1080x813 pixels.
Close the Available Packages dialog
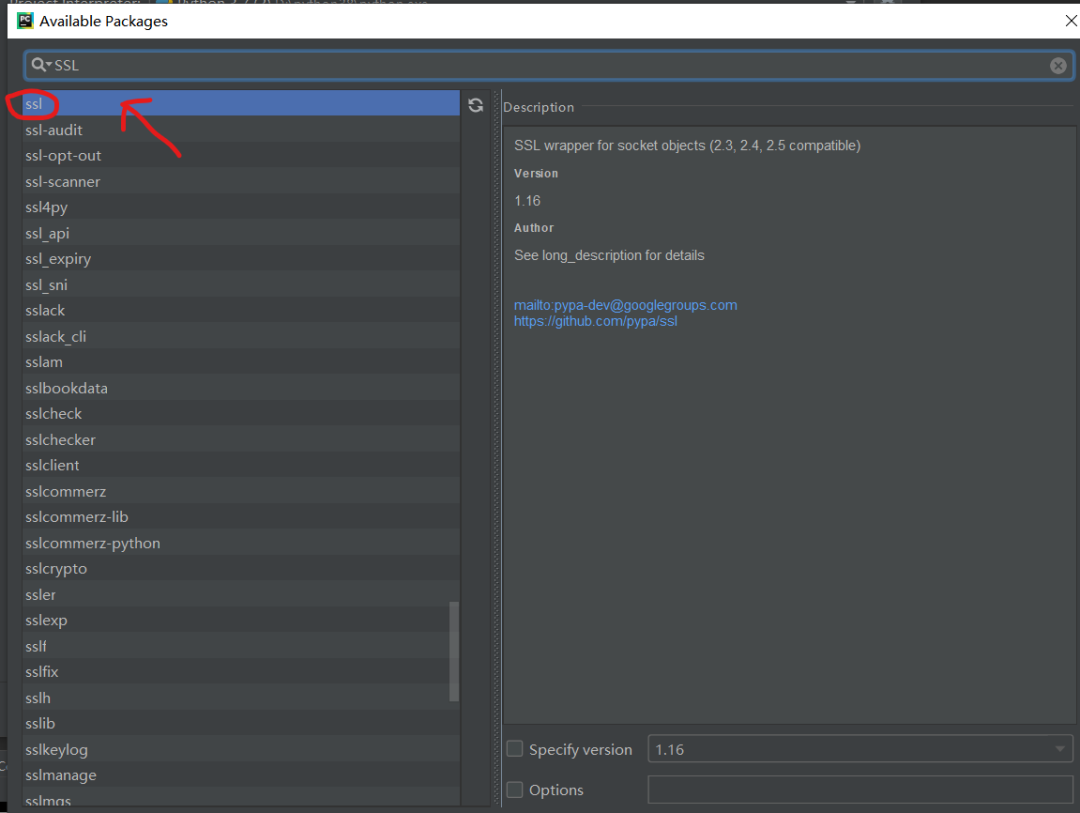point(1070,20)
